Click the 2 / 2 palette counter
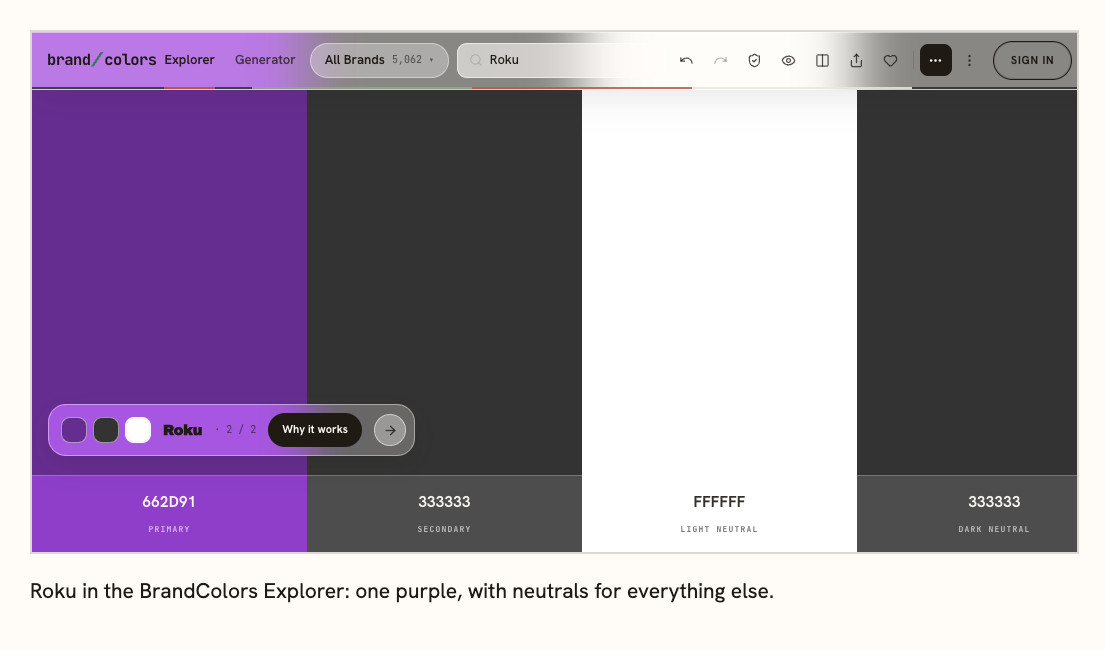1105x650 pixels. [240, 429]
